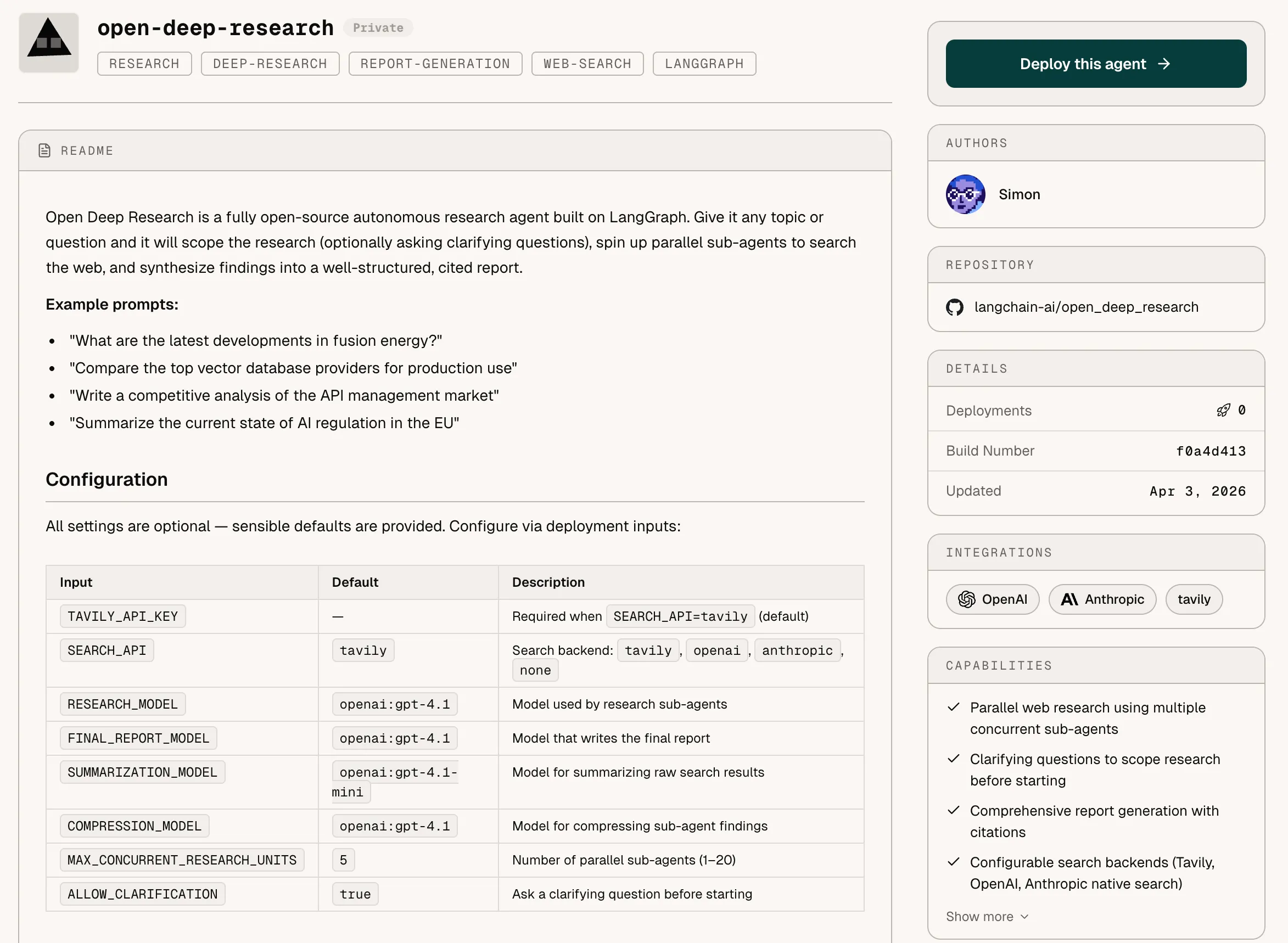Open langchain-ai/open_deep_research repository link
1288x943 pixels.
(1086, 307)
